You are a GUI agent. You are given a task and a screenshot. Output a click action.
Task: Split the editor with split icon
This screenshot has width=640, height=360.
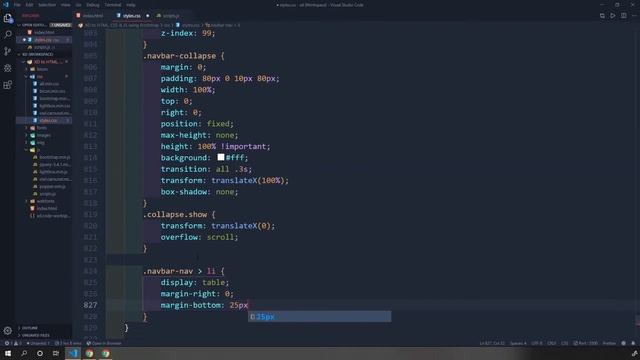click(x=624, y=16)
